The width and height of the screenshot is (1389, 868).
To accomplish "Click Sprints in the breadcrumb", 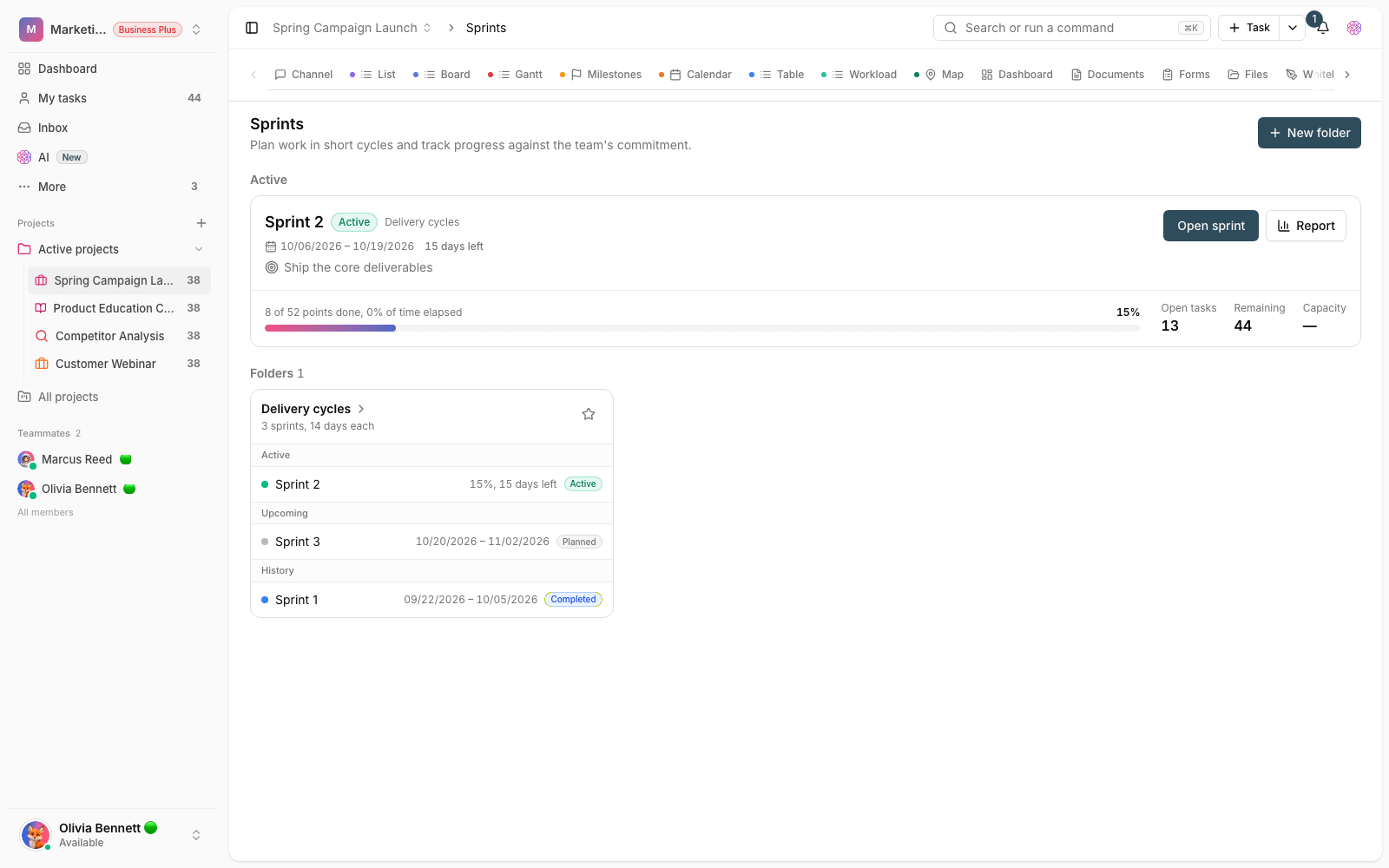I will click(x=486, y=28).
